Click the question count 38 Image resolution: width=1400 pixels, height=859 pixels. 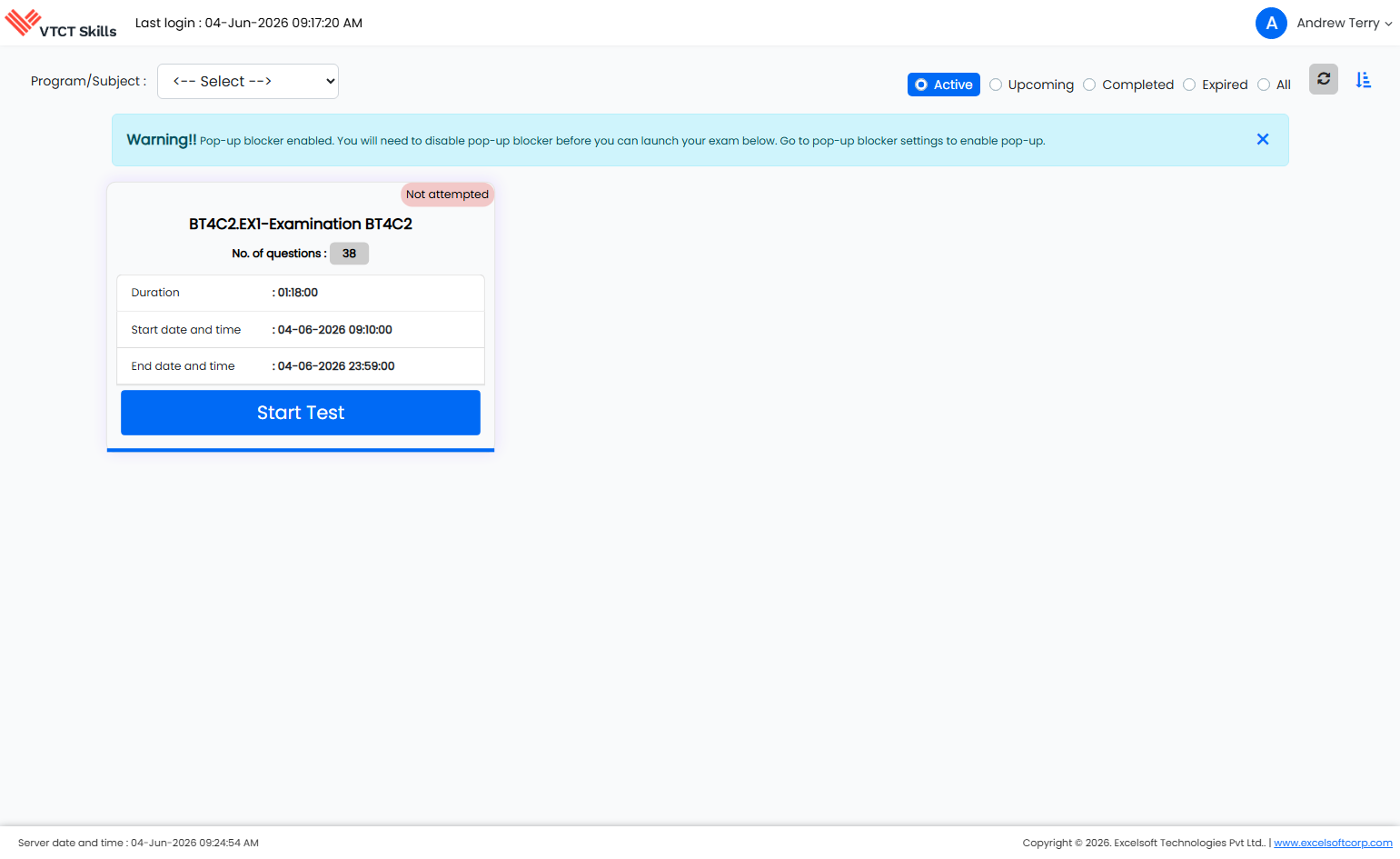click(x=349, y=254)
